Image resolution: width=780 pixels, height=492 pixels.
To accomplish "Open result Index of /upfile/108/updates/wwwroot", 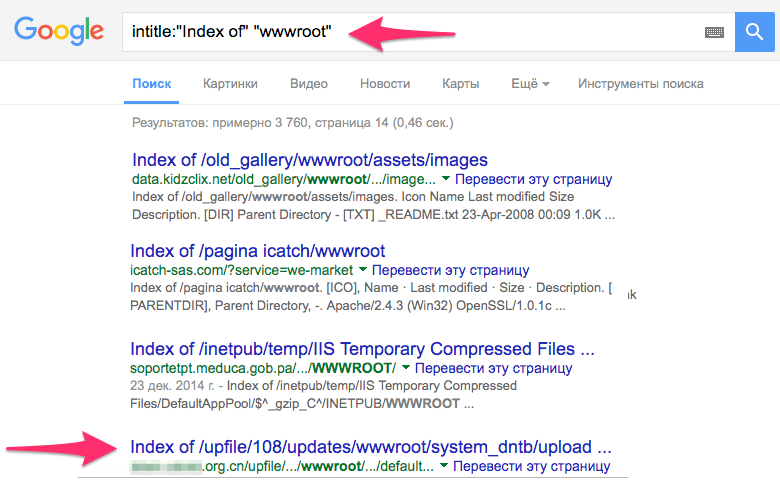I will (370, 446).
